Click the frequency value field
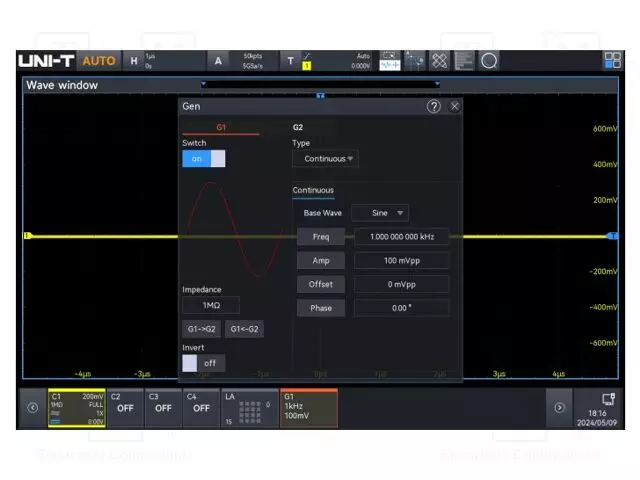 click(x=402, y=237)
